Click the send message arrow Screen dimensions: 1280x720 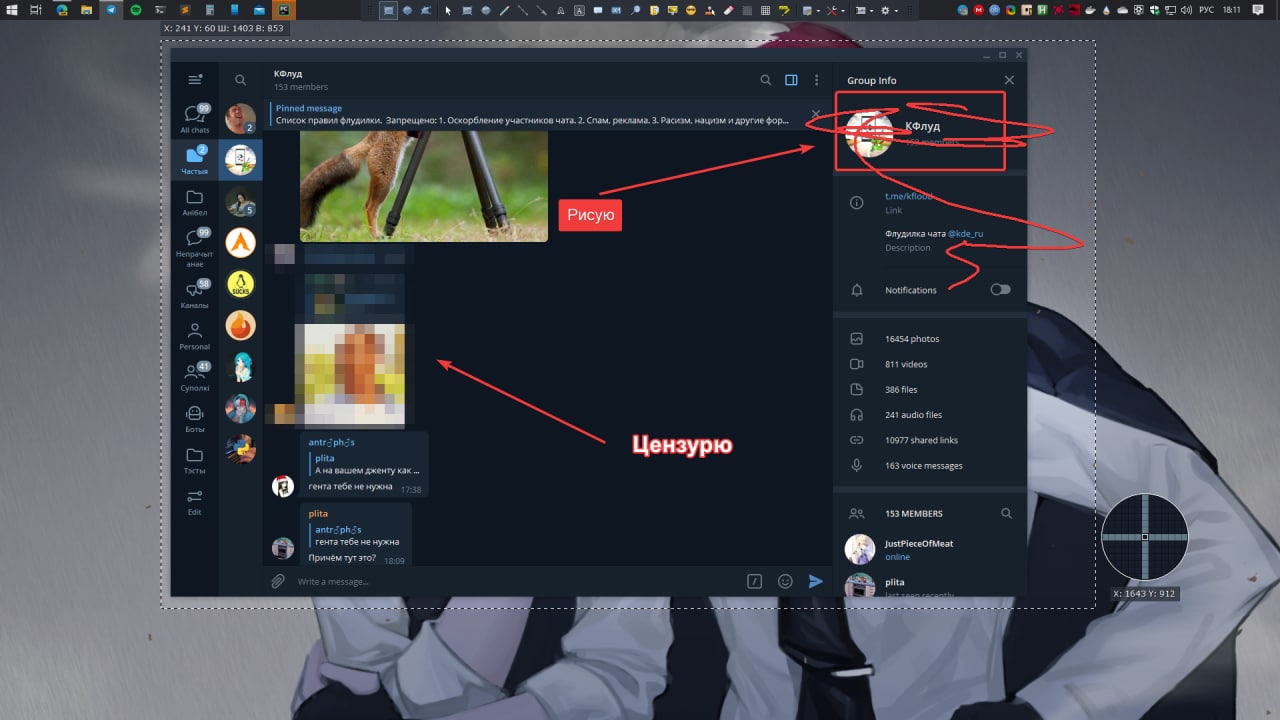point(816,581)
